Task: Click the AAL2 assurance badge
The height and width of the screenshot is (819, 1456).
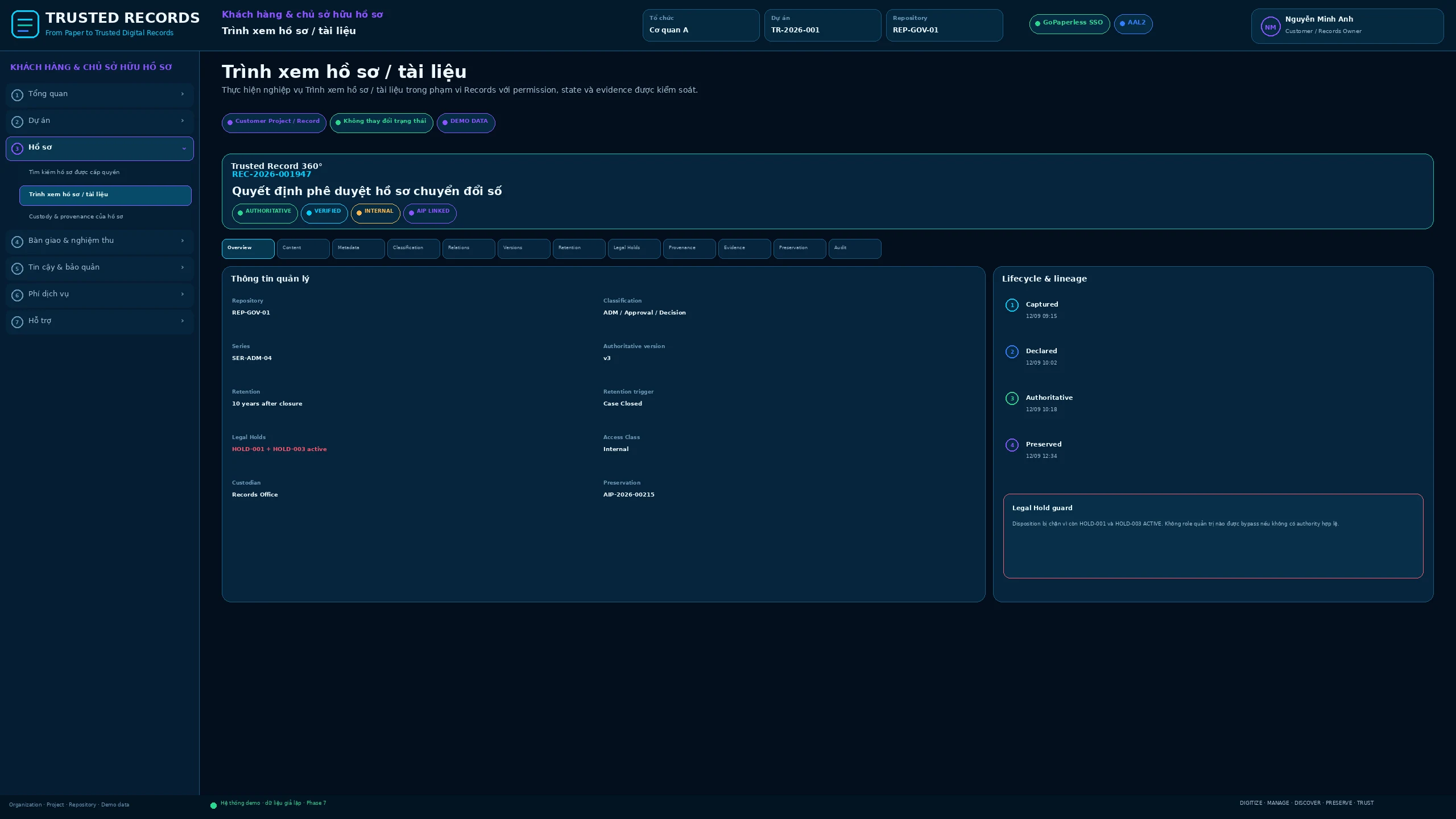Action: [x=1133, y=24]
